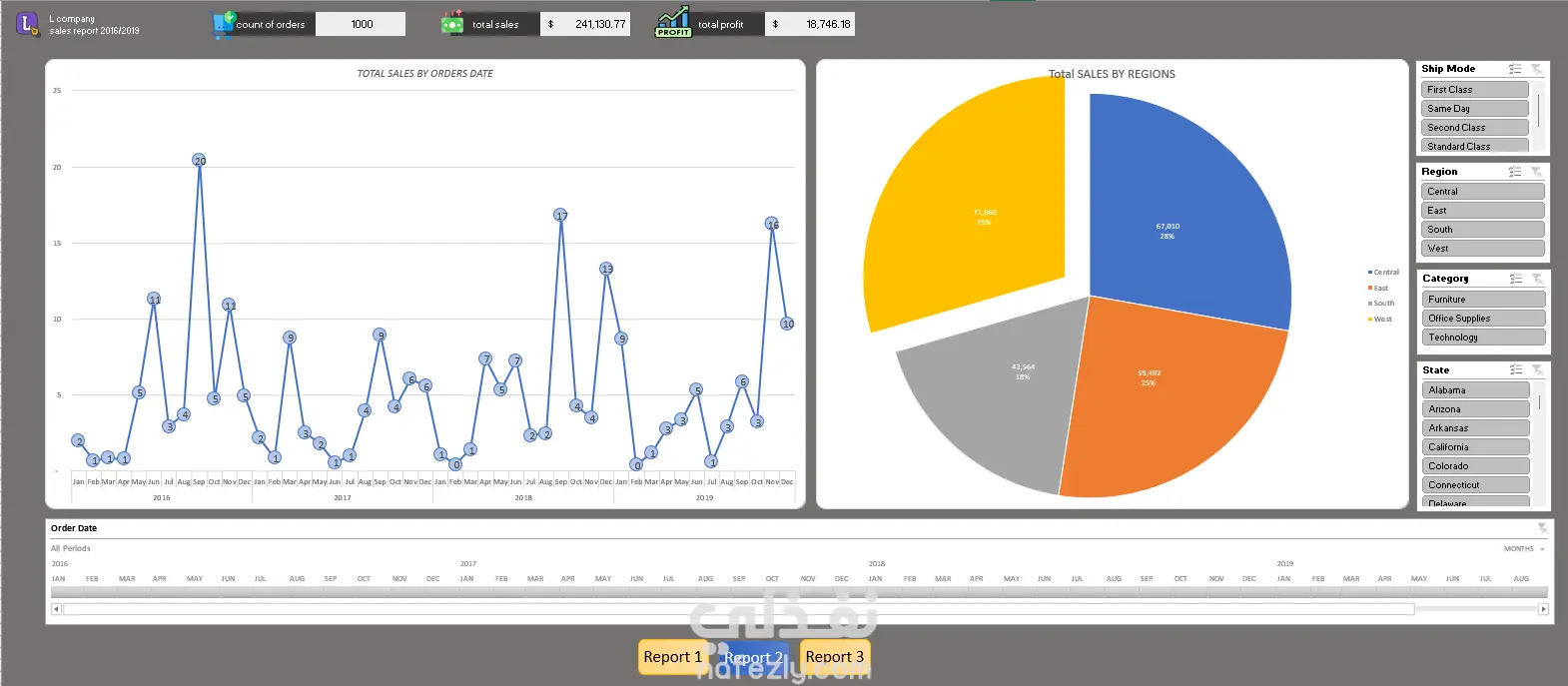Filter by Furniture category
Viewport: 1568px width, 686px height.
1484,300
